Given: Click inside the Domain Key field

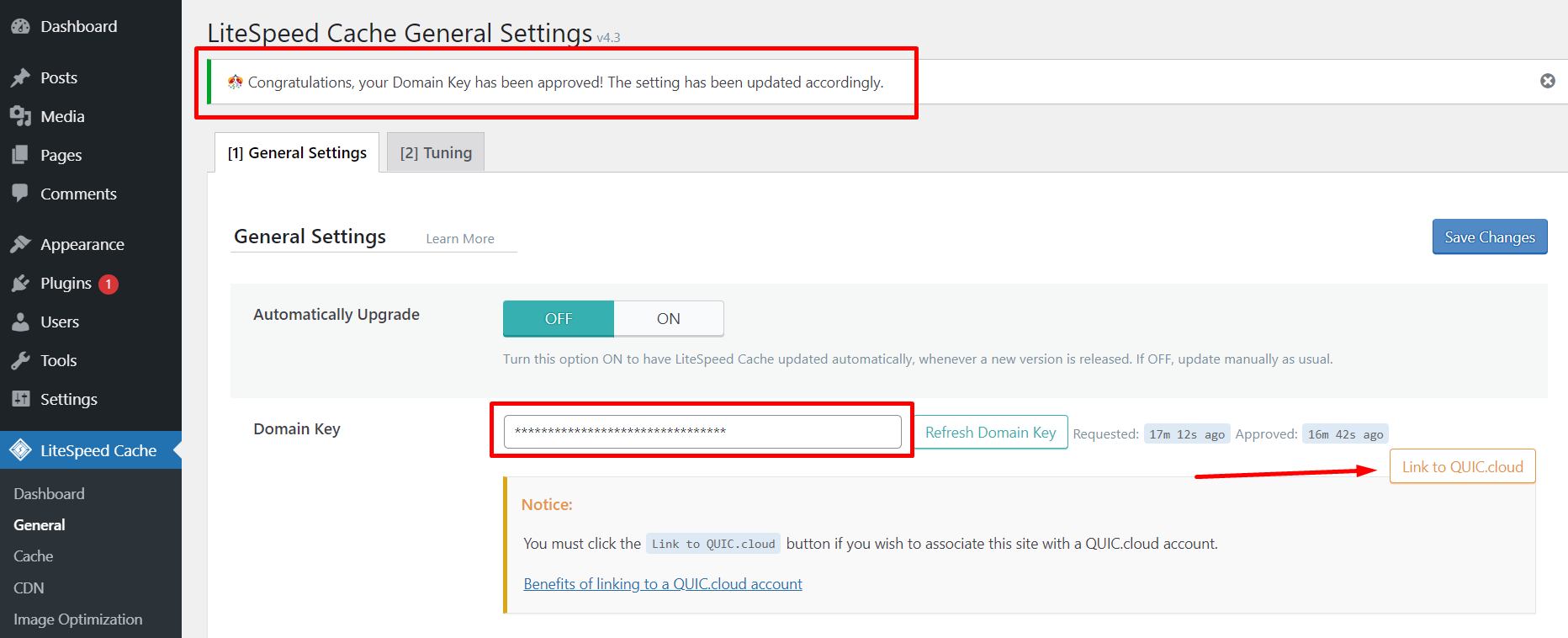Looking at the screenshot, I should point(702,432).
